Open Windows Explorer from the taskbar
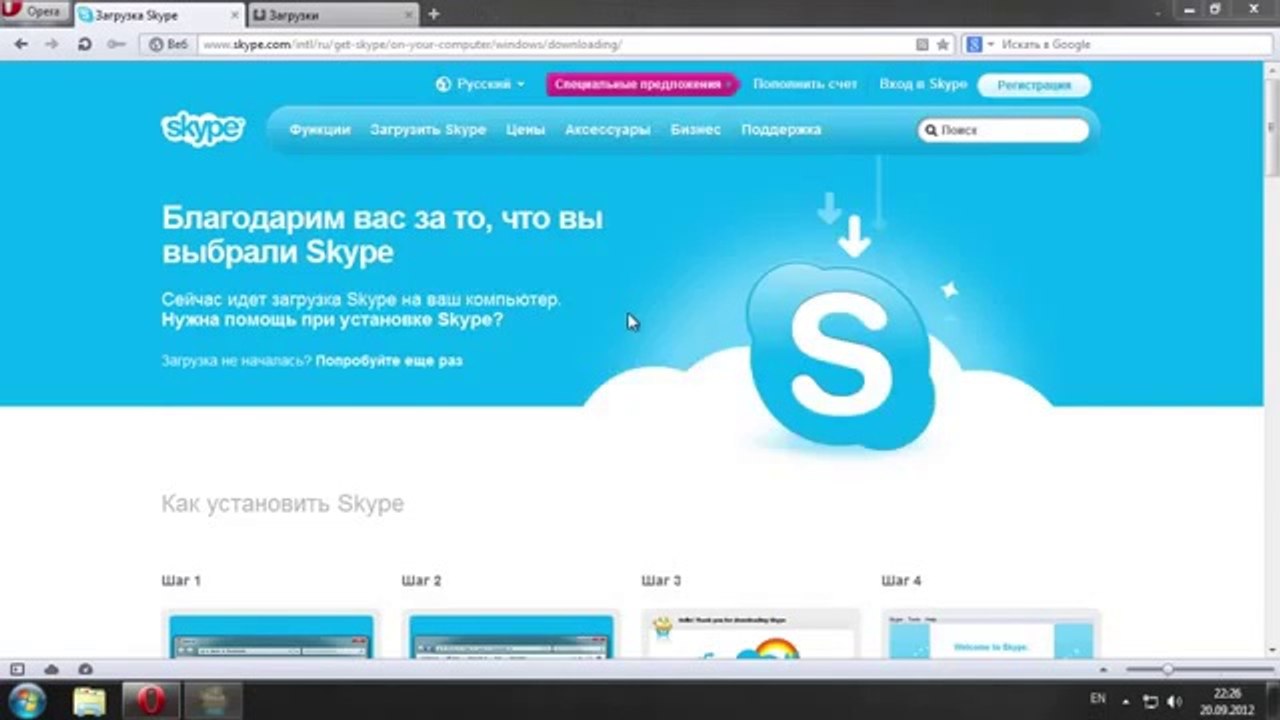This screenshot has width=1280, height=720. click(90, 700)
